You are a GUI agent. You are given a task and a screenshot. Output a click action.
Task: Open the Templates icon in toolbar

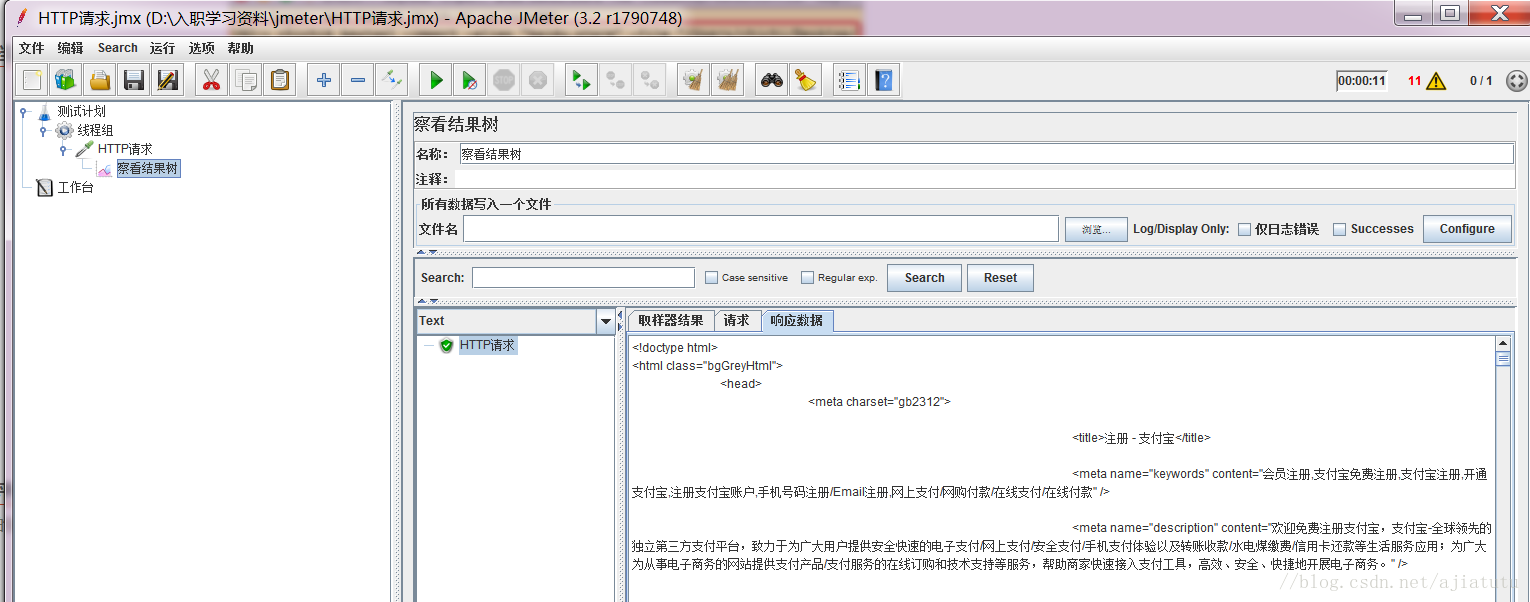pos(66,80)
